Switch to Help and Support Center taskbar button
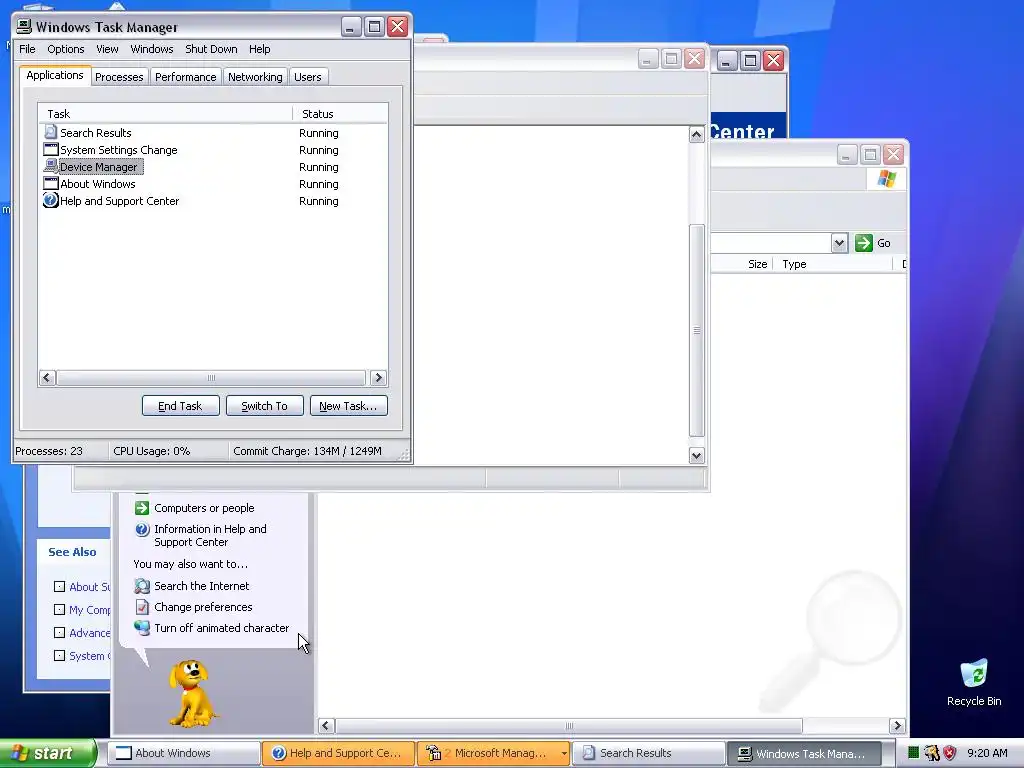Image resolution: width=1024 pixels, height=768 pixels. [338, 753]
